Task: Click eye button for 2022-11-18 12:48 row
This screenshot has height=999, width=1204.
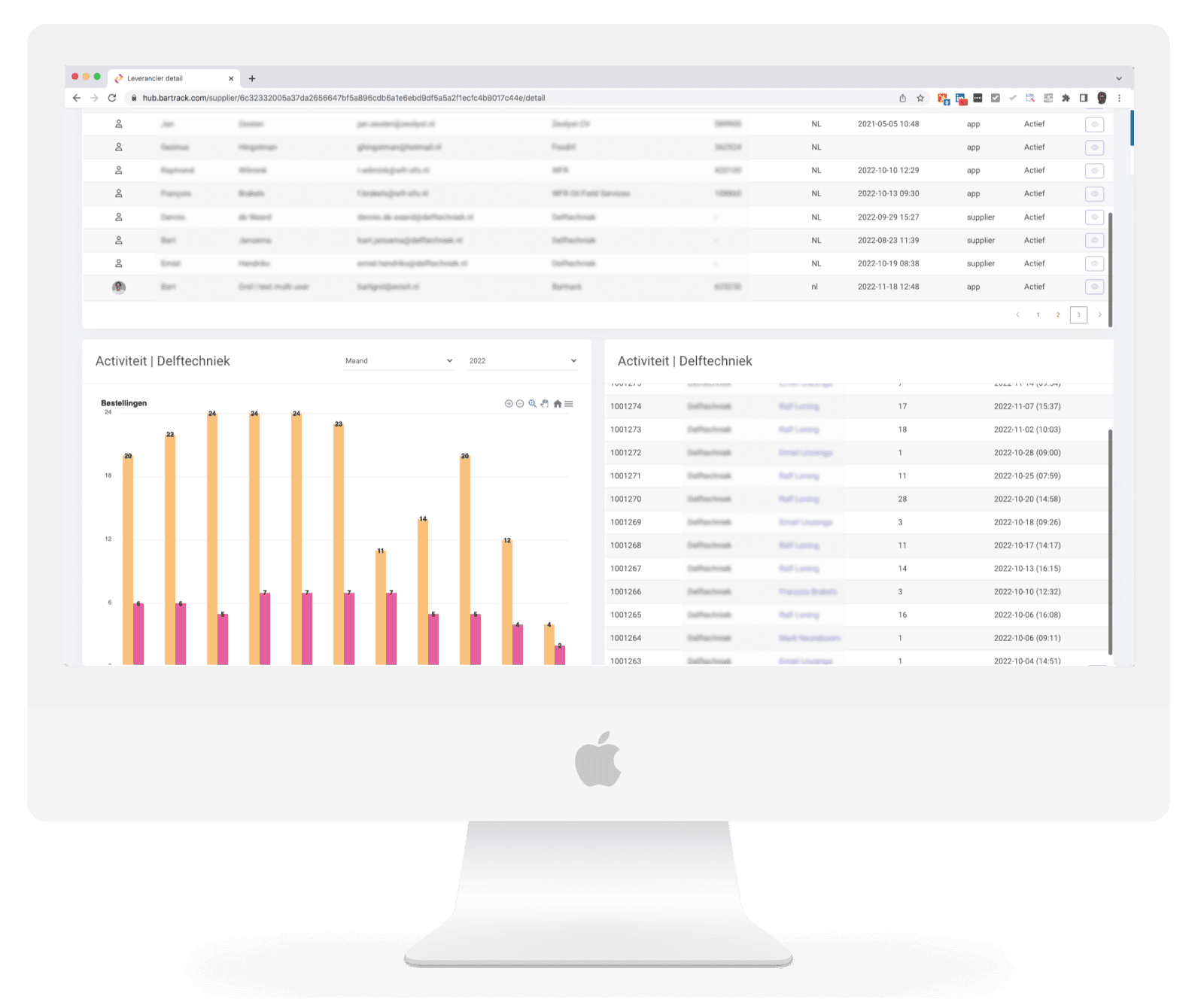Action: click(x=1095, y=287)
